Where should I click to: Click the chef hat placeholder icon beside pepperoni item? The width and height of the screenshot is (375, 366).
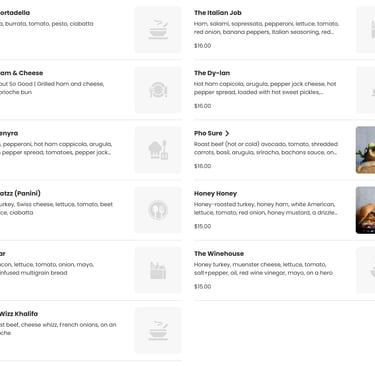tap(158, 150)
